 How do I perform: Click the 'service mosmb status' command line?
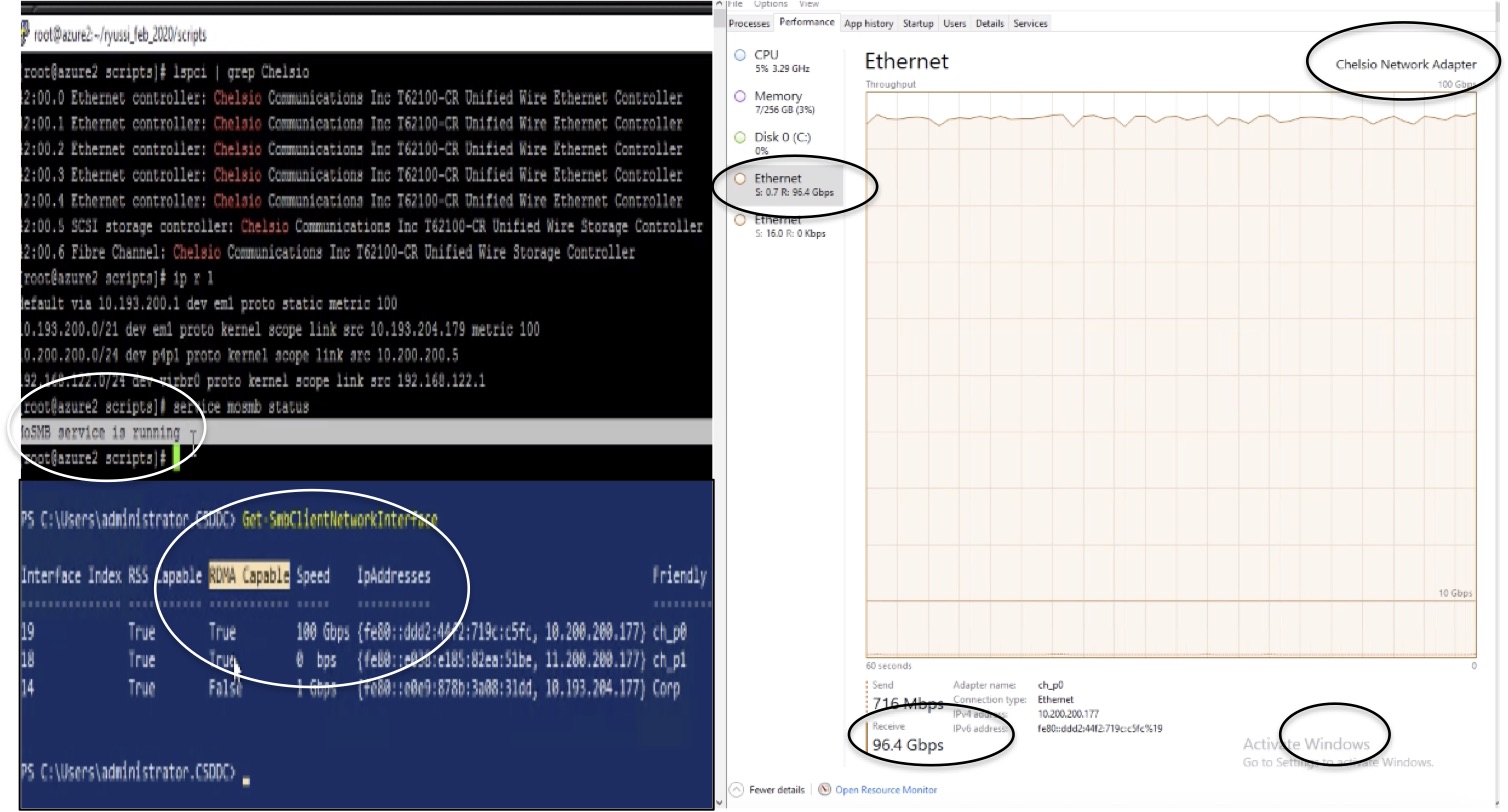click(165, 408)
